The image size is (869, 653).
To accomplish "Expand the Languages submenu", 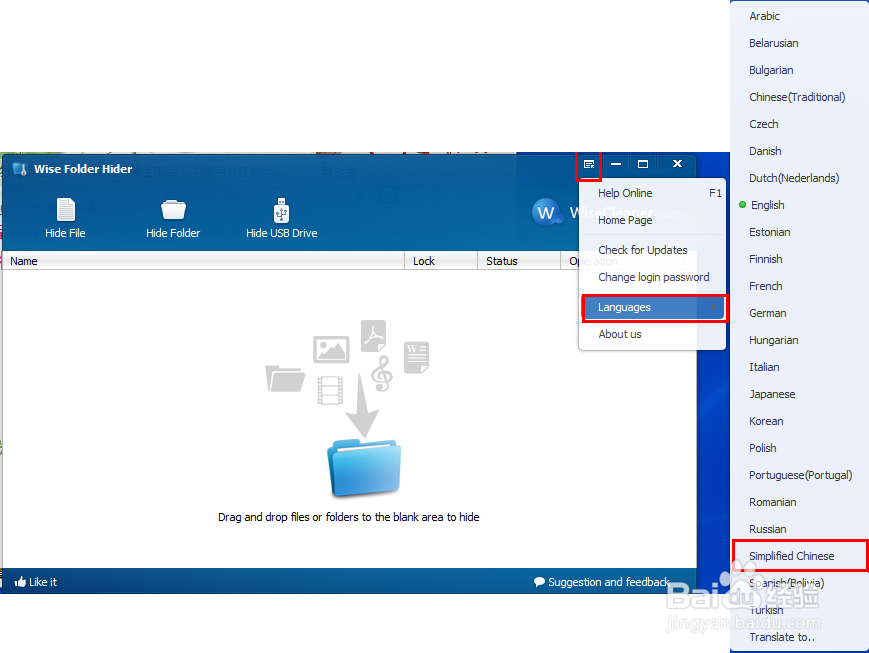I will 653,308.
